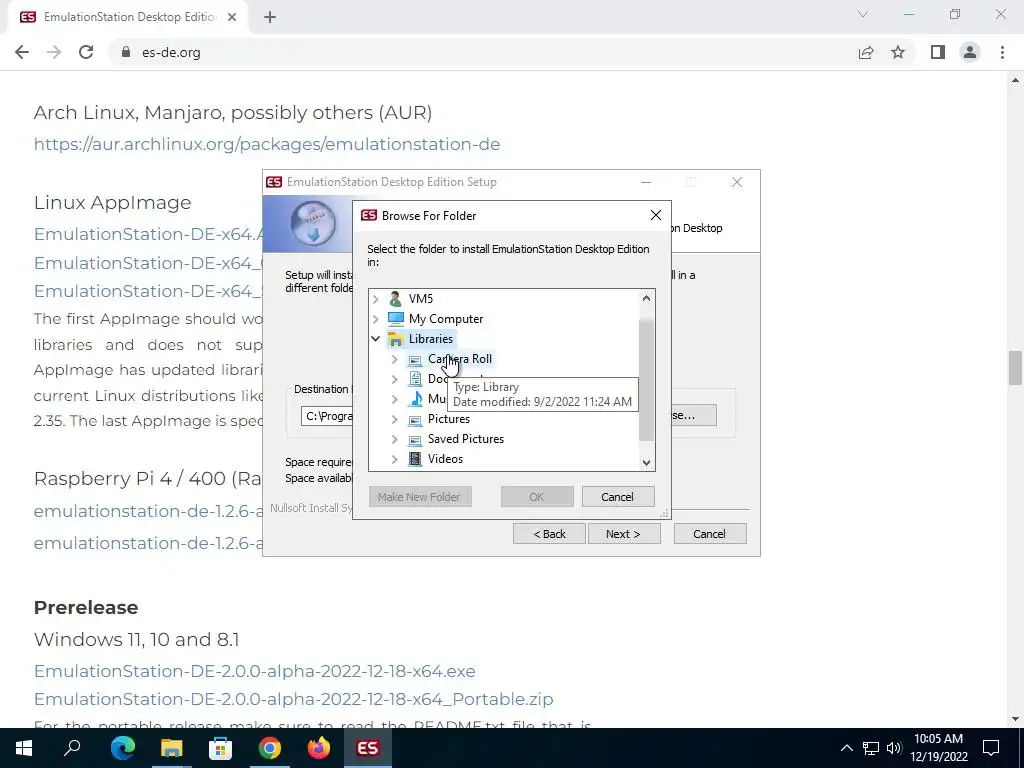Select the Documents library icon

tap(415, 379)
